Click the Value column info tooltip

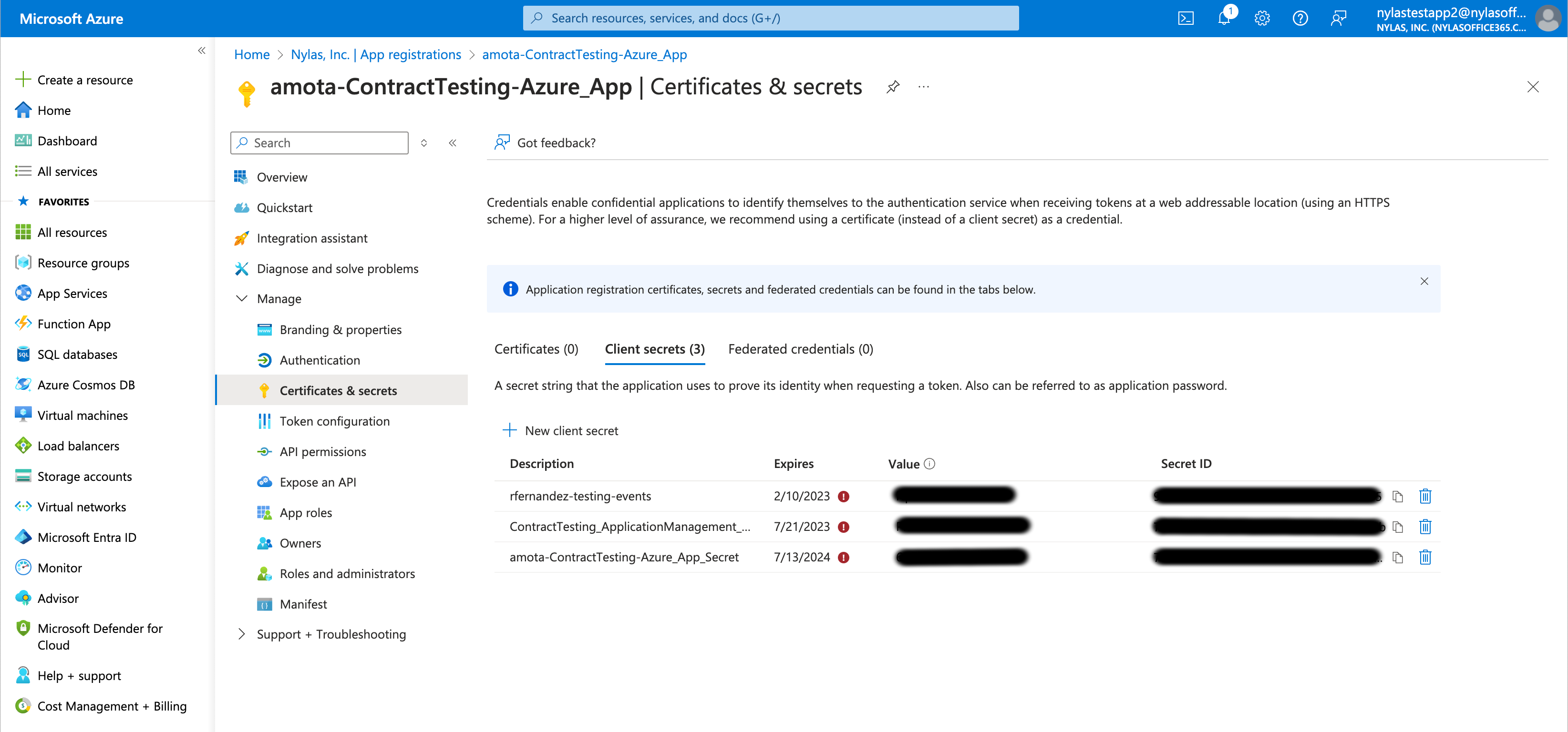[x=929, y=463]
